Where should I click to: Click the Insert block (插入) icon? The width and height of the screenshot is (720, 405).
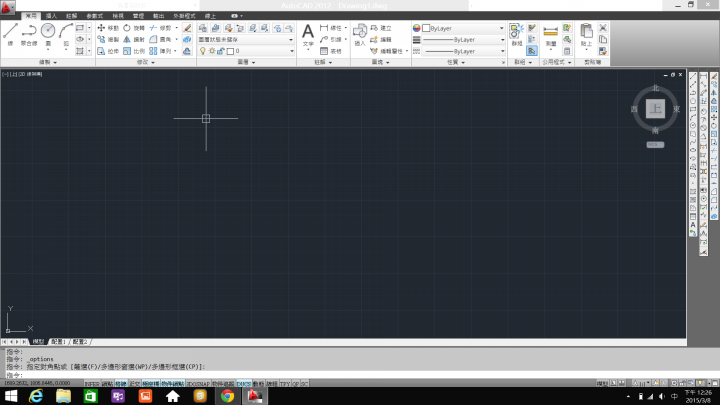(360, 35)
